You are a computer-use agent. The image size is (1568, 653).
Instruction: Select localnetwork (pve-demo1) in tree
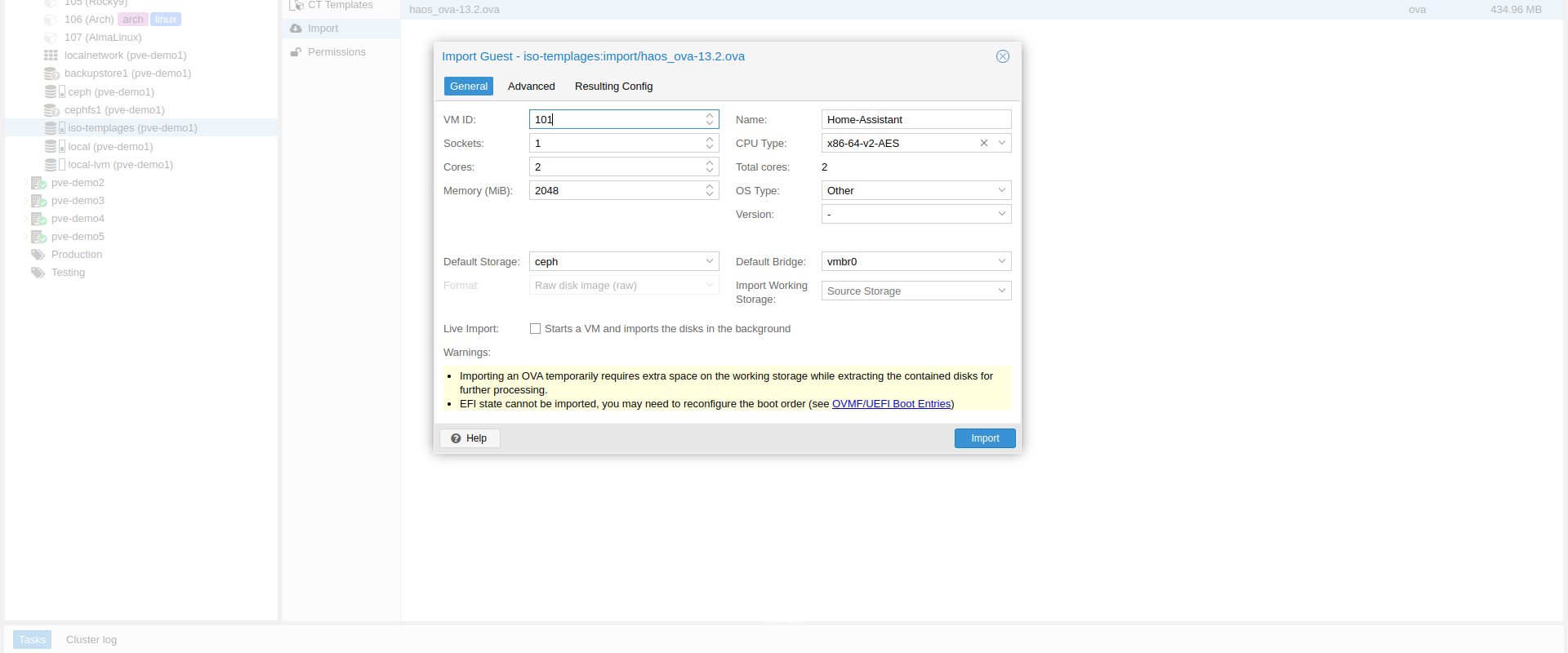coord(125,56)
